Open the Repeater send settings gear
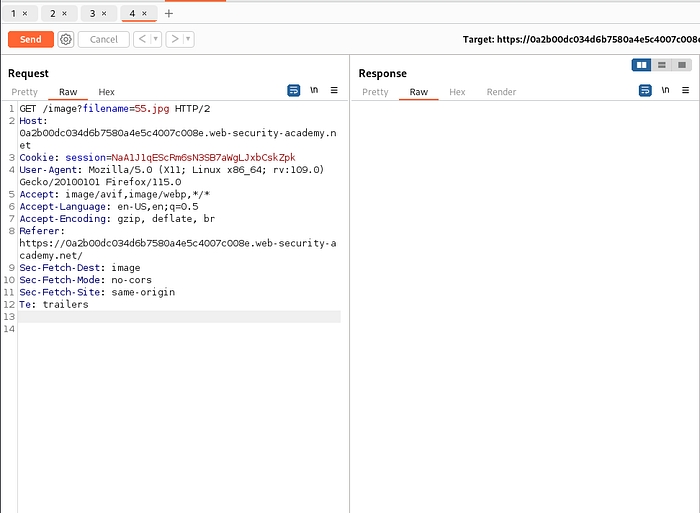The width and height of the screenshot is (700, 513). [x=66, y=39]
